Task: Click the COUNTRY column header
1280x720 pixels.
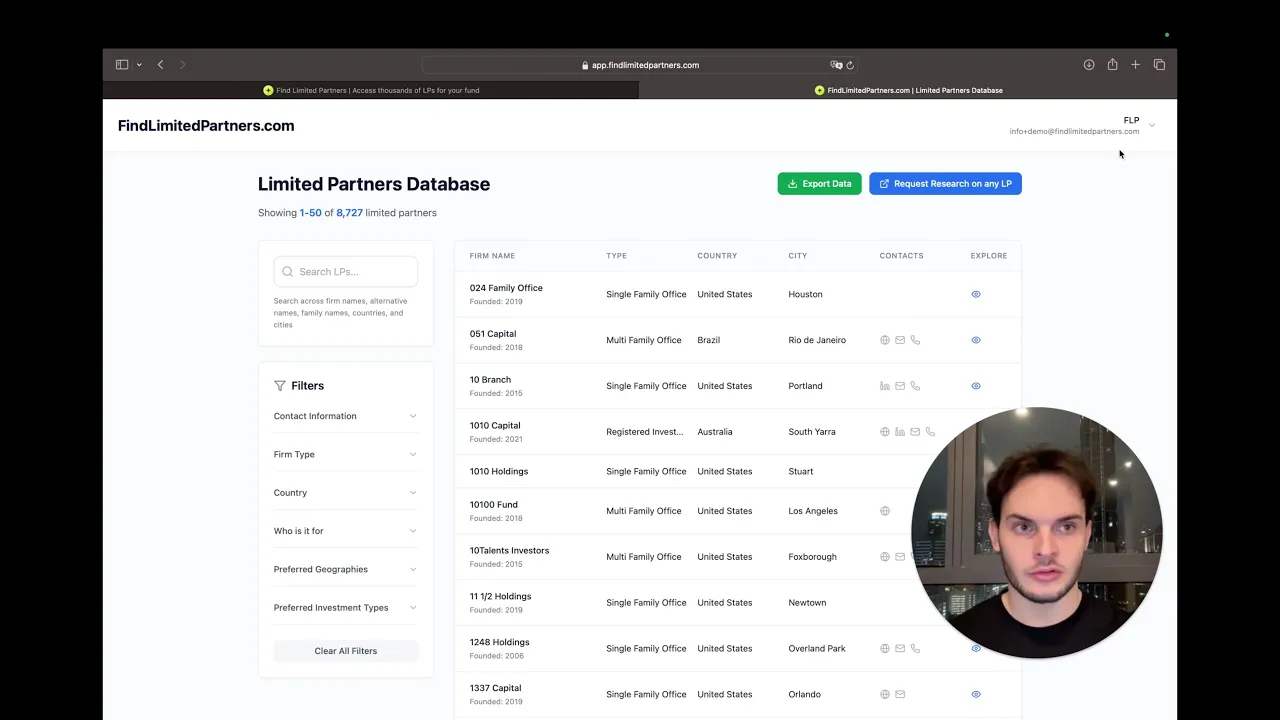Action: [x=717, y=256]
